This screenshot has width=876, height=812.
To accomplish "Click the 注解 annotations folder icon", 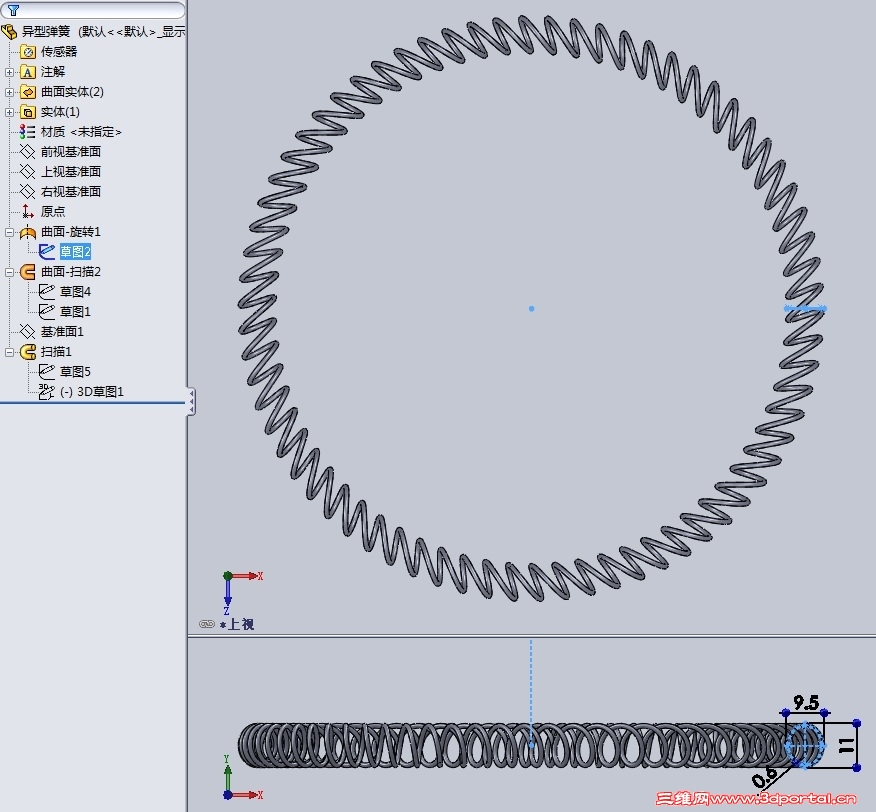I will (28, 72).
